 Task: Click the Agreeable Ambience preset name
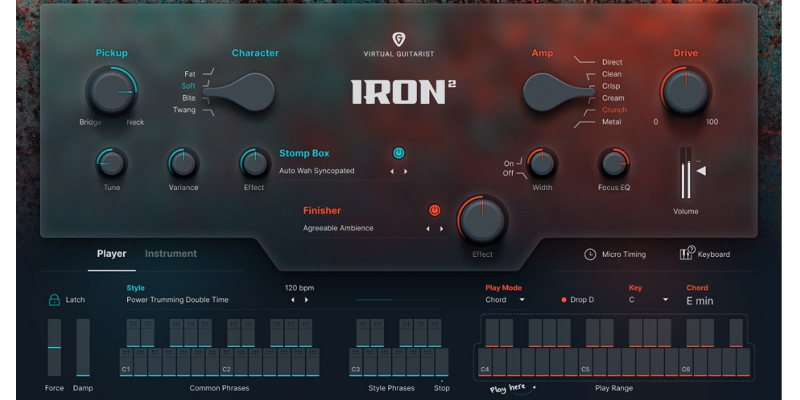click(338, 228)
